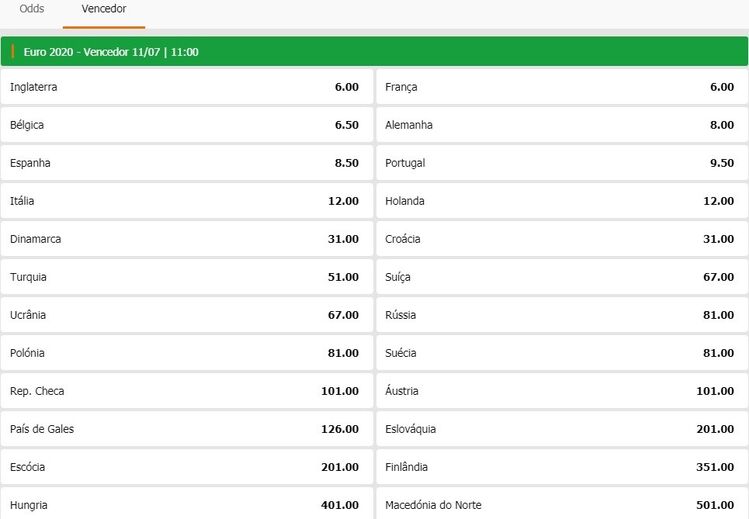The width and height of the screenshot is (749, 519).
Task: Select Portugal at 9.50
Action: click(x=561, y=163)
